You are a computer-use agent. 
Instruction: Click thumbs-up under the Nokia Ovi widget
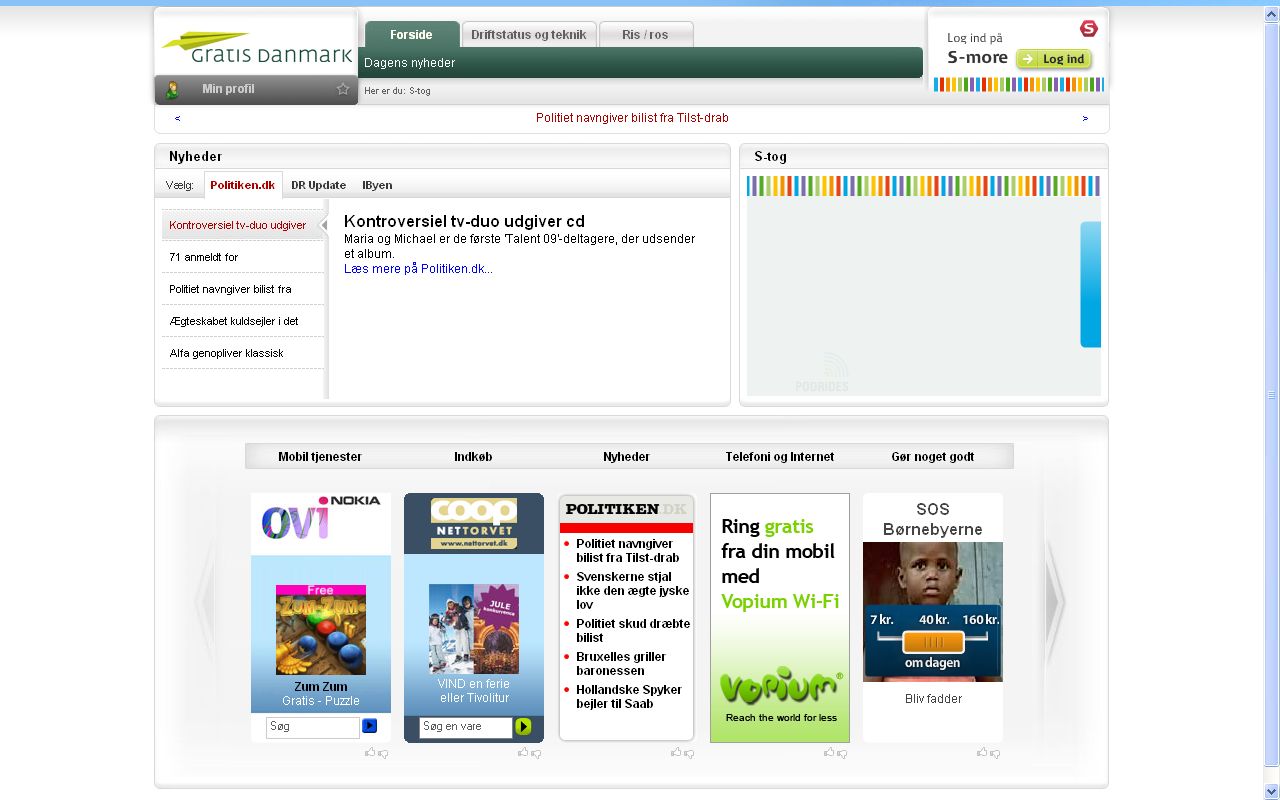(x=370, y=752)
